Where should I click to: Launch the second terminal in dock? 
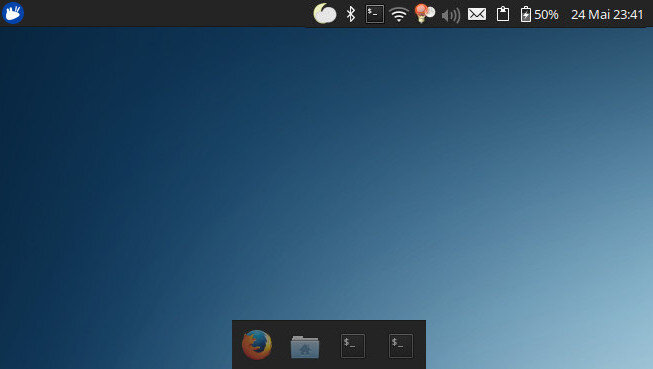401,346
